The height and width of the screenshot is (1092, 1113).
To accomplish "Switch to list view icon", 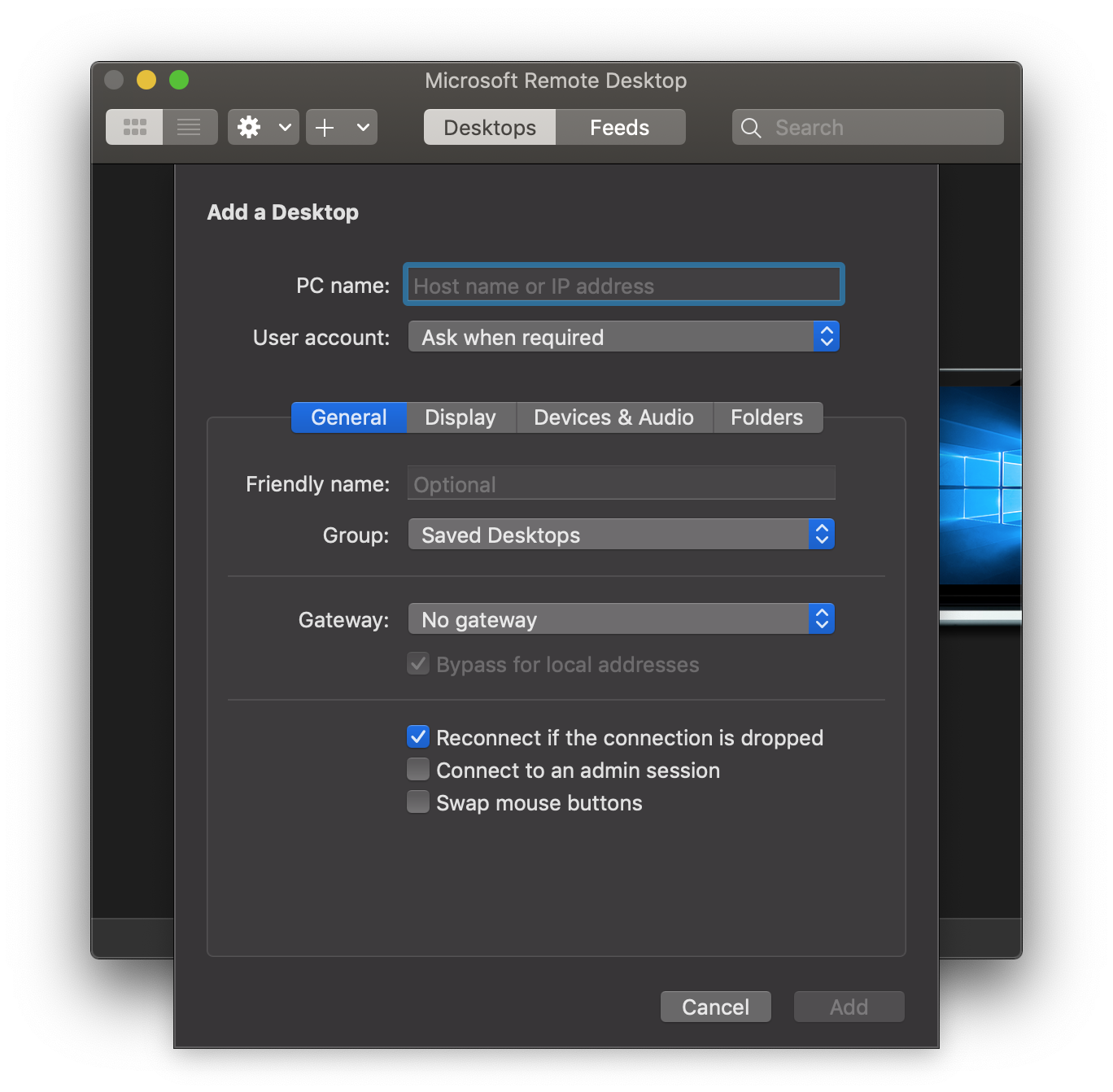I will tap(190, 127).
